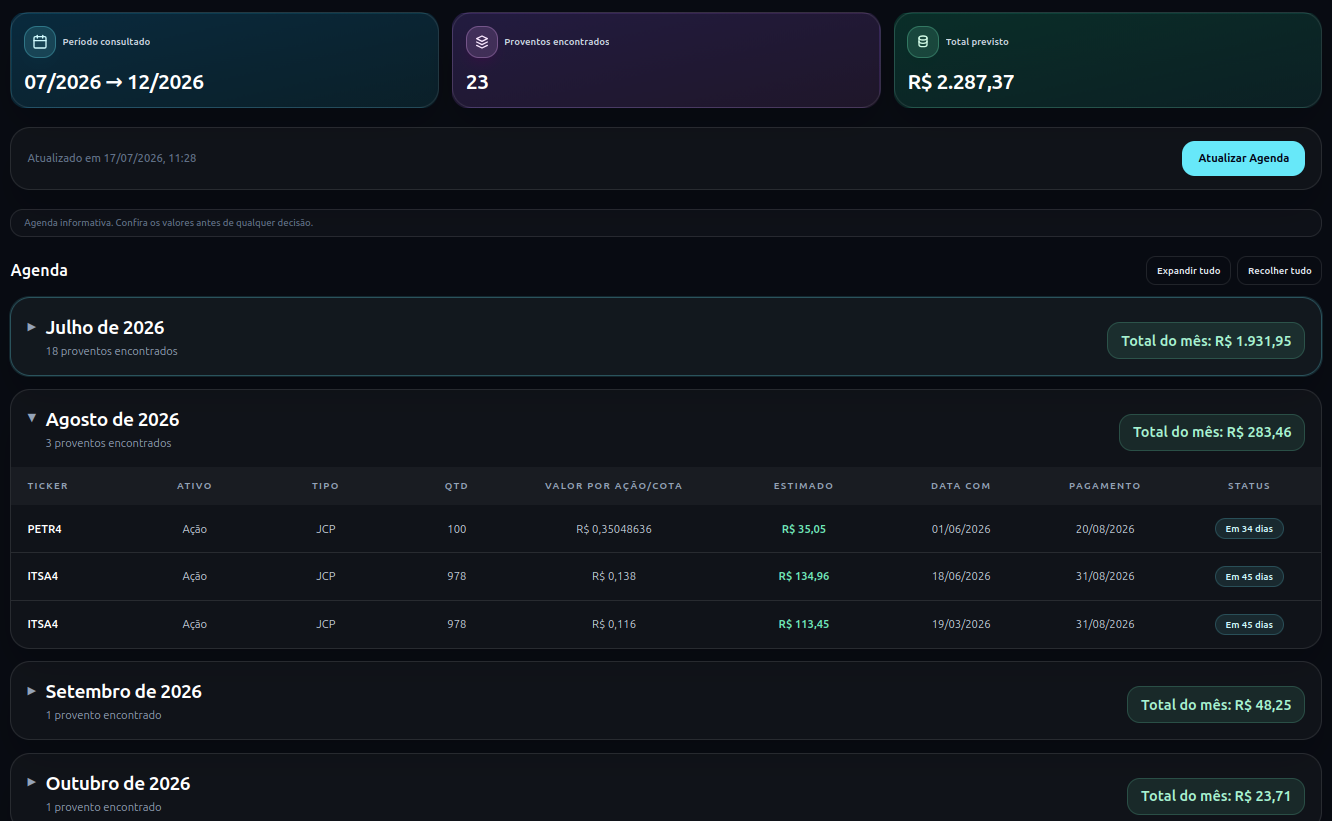This screenshot has width=1332, height=821.
Task: Click Total do mês R$ 283,46 badge
Action: [1212, 432]
